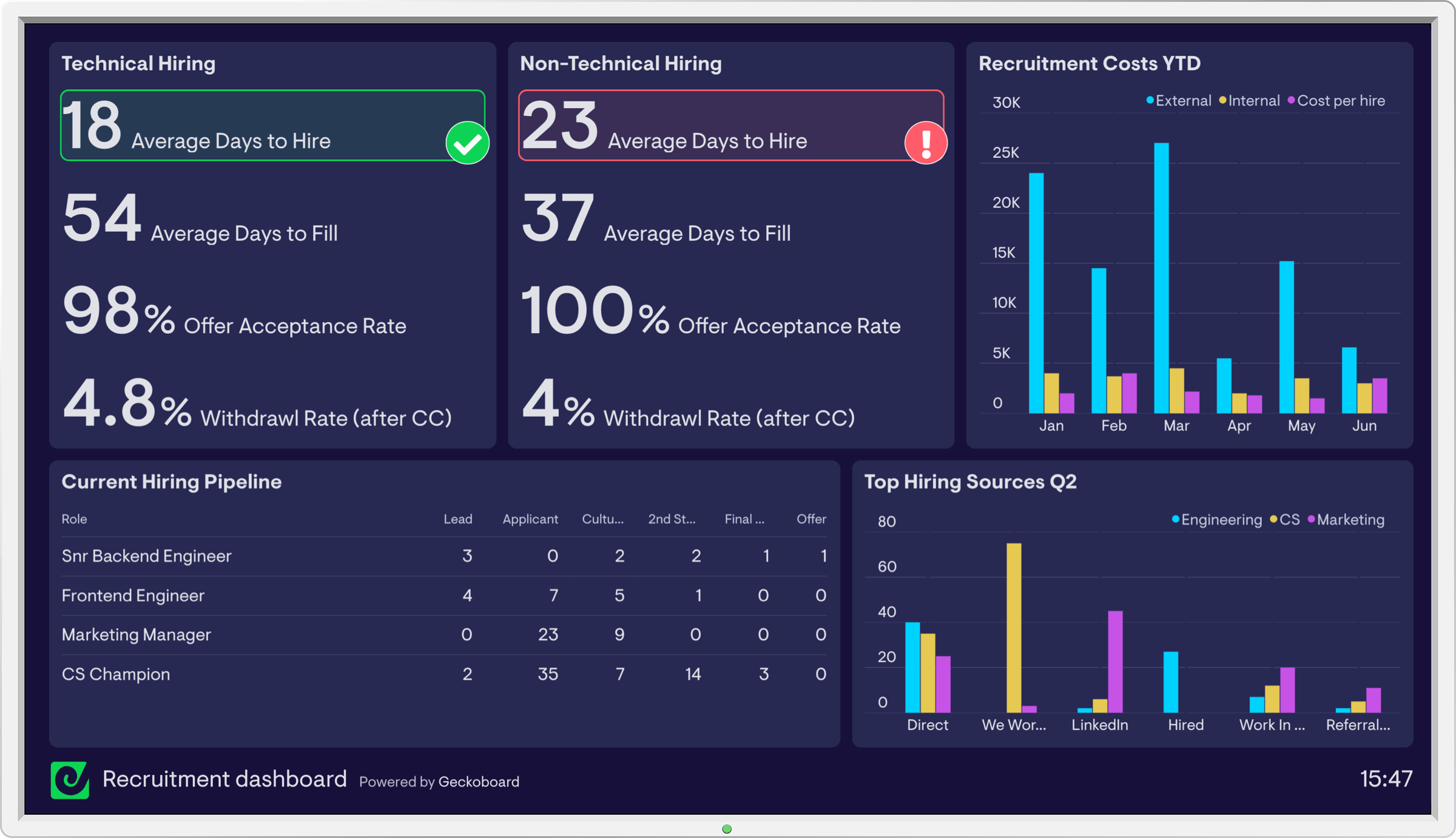The height and width of the screenshot is (838, 1456).
Task: Click the Geckoboard logo icon
Action: click(x=71, y=781)
